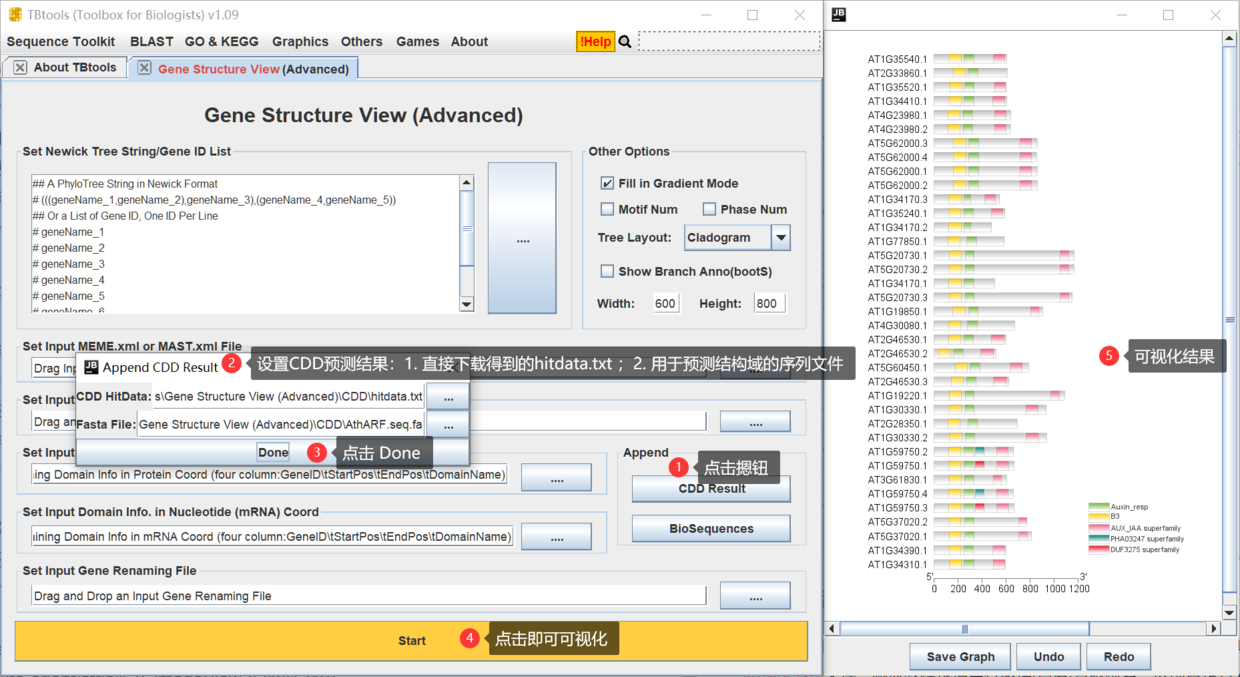Click the CDD Result append button

click(711, 488)
